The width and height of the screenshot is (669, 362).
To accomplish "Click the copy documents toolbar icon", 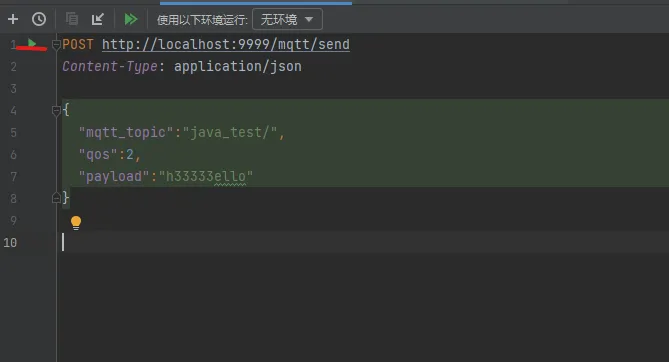I will [x=72, y=19].
